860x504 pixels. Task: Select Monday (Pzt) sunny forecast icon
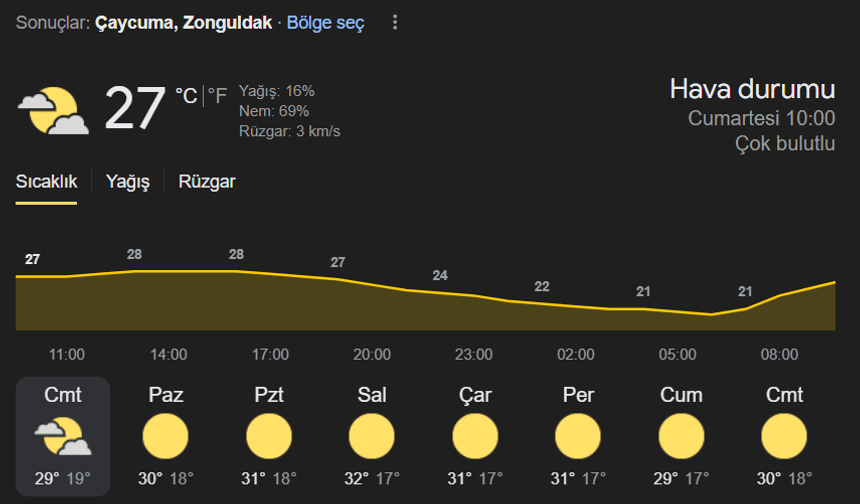coord(269,437)
